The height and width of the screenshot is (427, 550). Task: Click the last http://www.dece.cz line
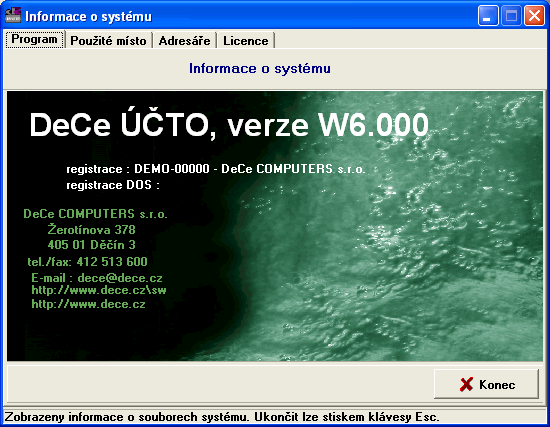point(88,304)
